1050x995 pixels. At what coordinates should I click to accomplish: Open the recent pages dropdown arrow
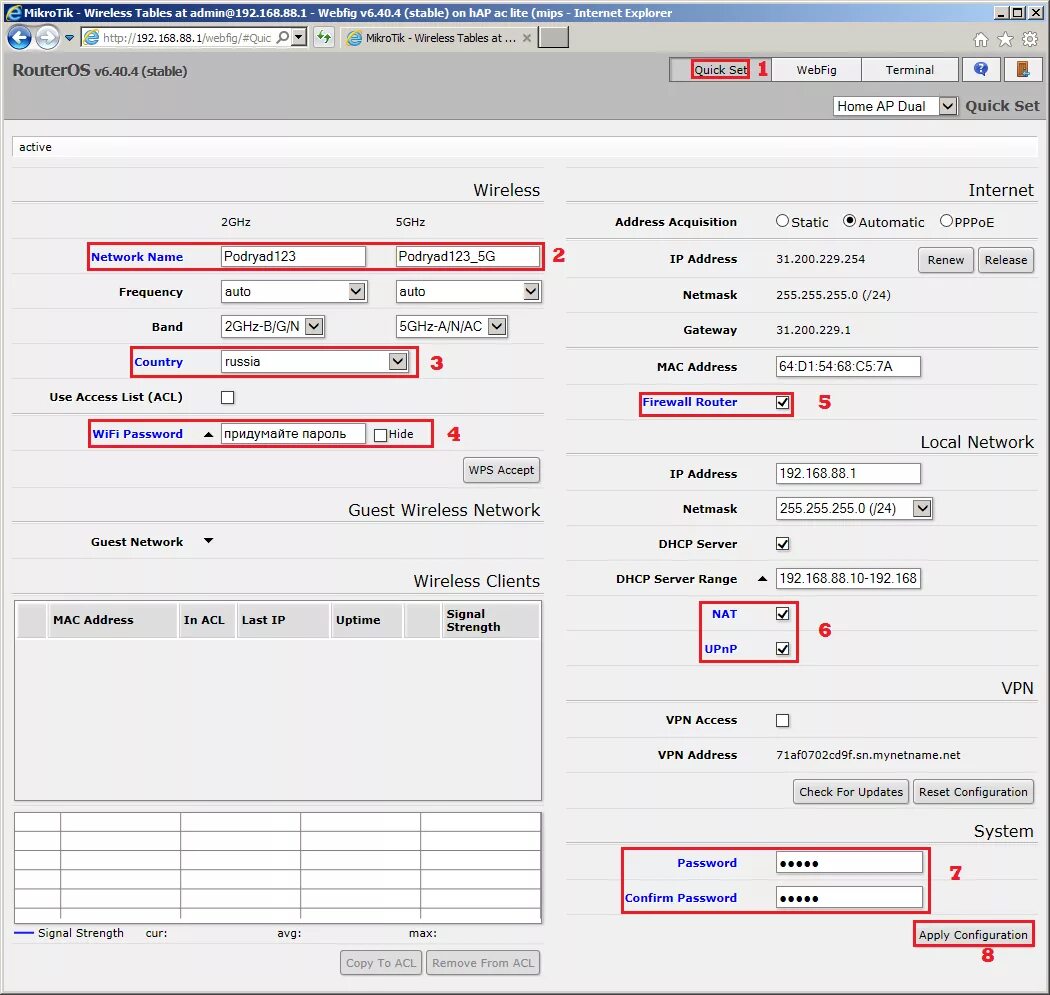click(69, 38)
